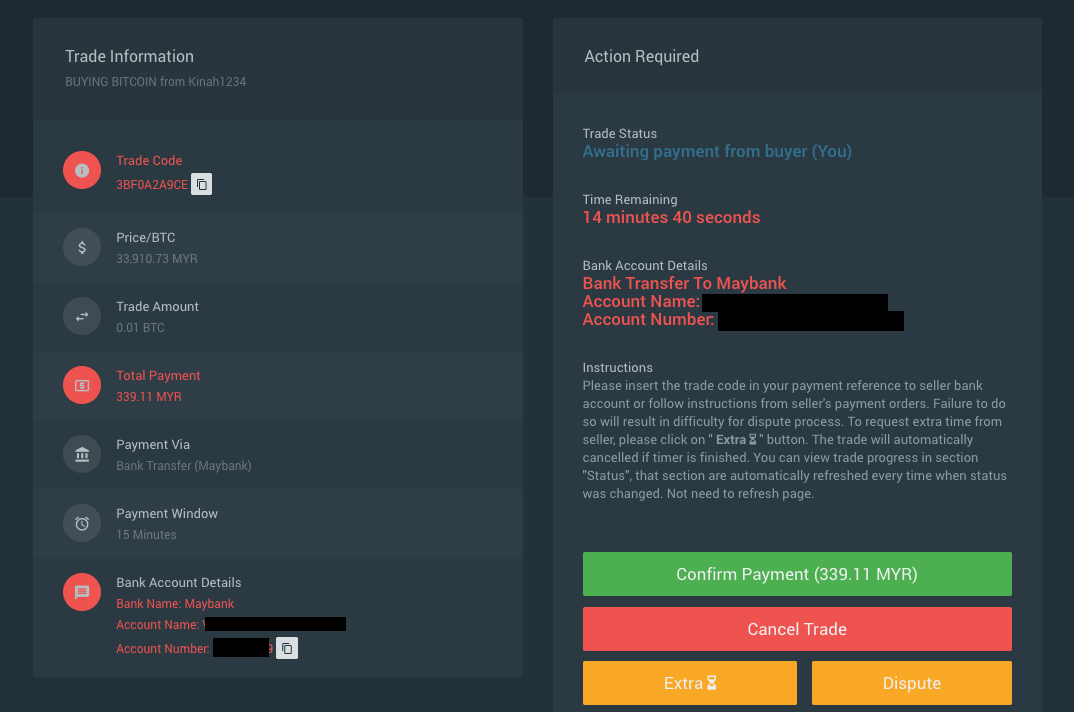Click the Trade Status label
Viewport: 1074px width, 712px height.
pos(620,134)
